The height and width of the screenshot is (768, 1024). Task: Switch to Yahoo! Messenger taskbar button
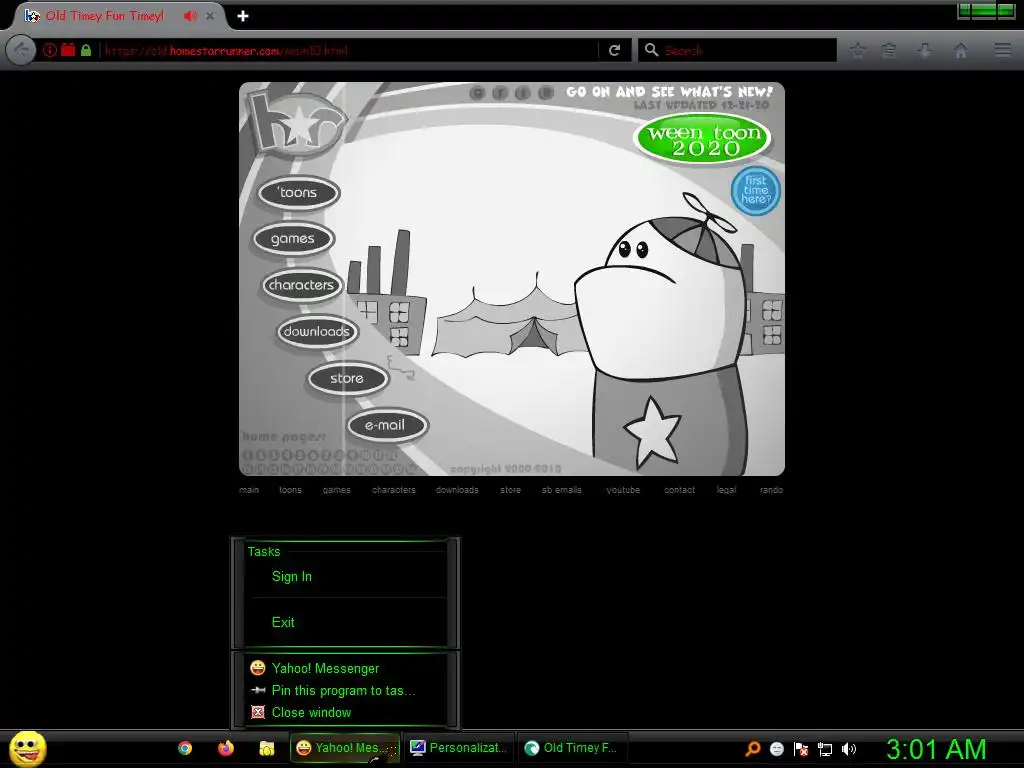point(345,748)
